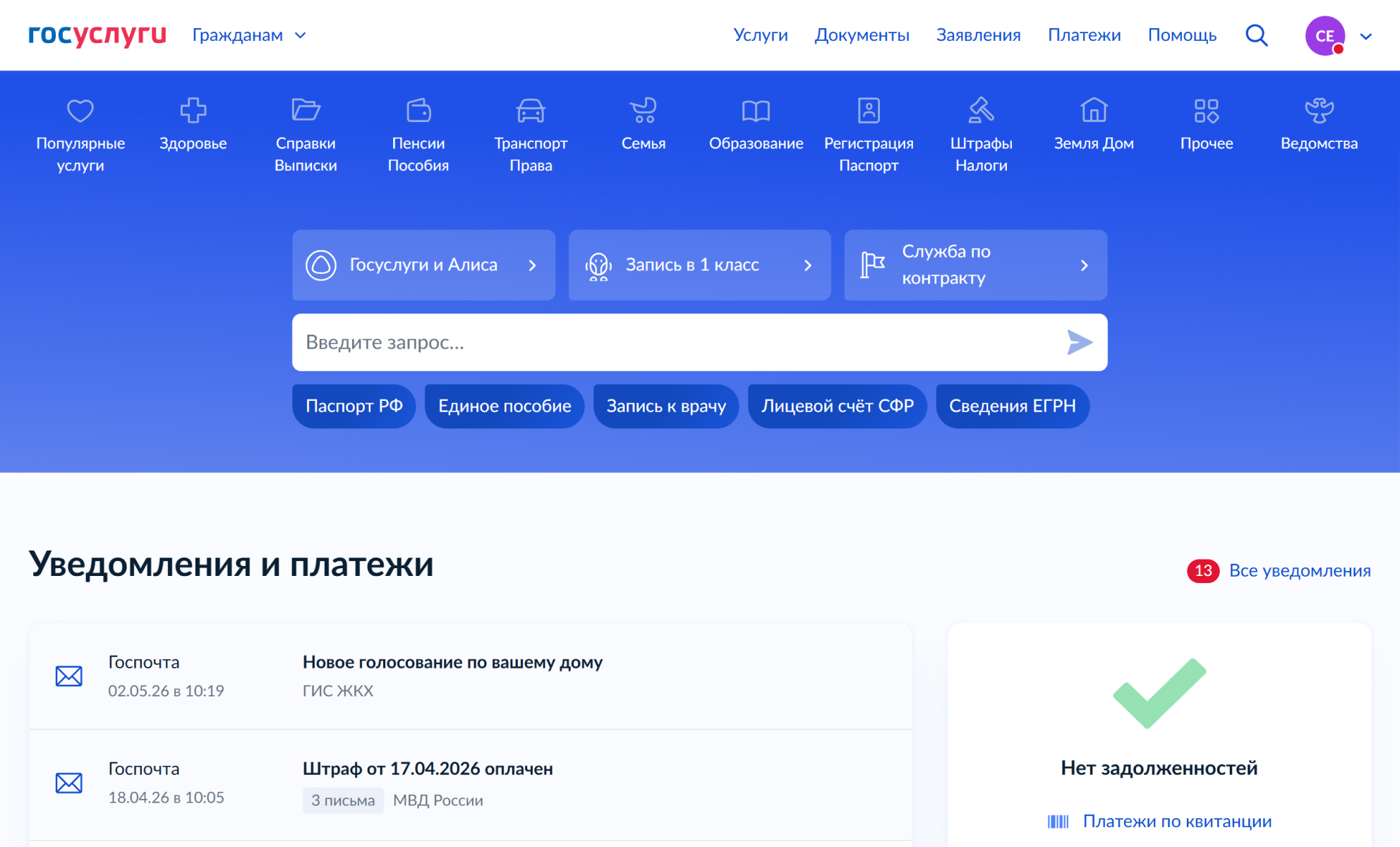Open the CE profile avatar
The height and width of the screenshot is (847, 1400).
coord(1324,35)
